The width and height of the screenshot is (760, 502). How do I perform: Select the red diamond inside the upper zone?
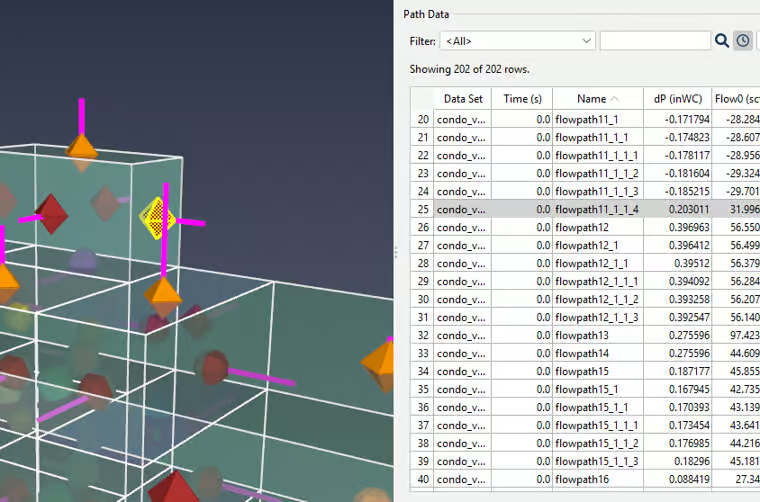tap(52, 212)
